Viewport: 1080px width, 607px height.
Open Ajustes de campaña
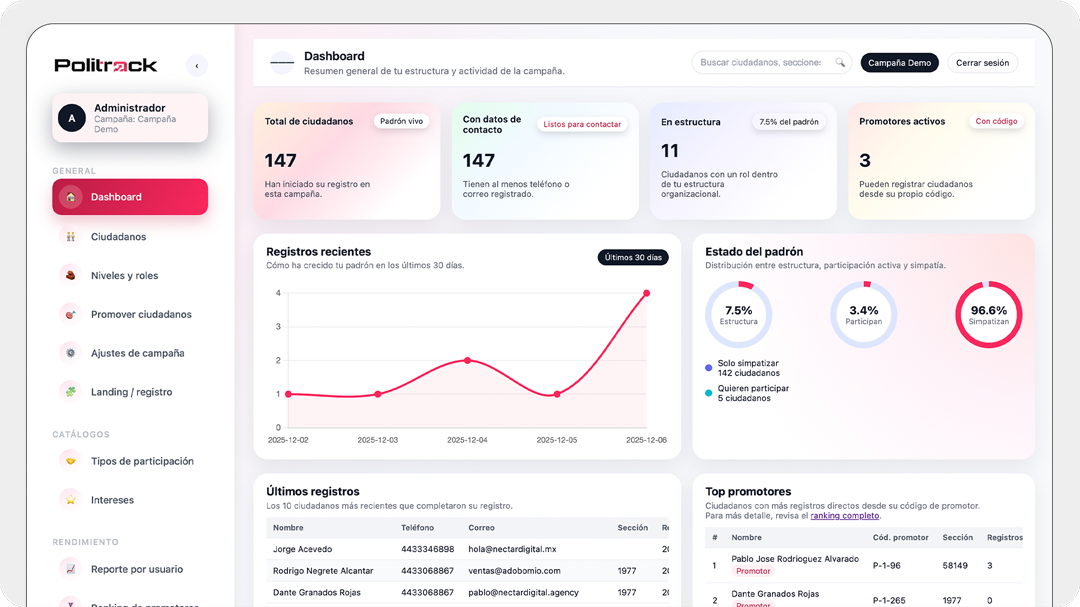point(130,353)
